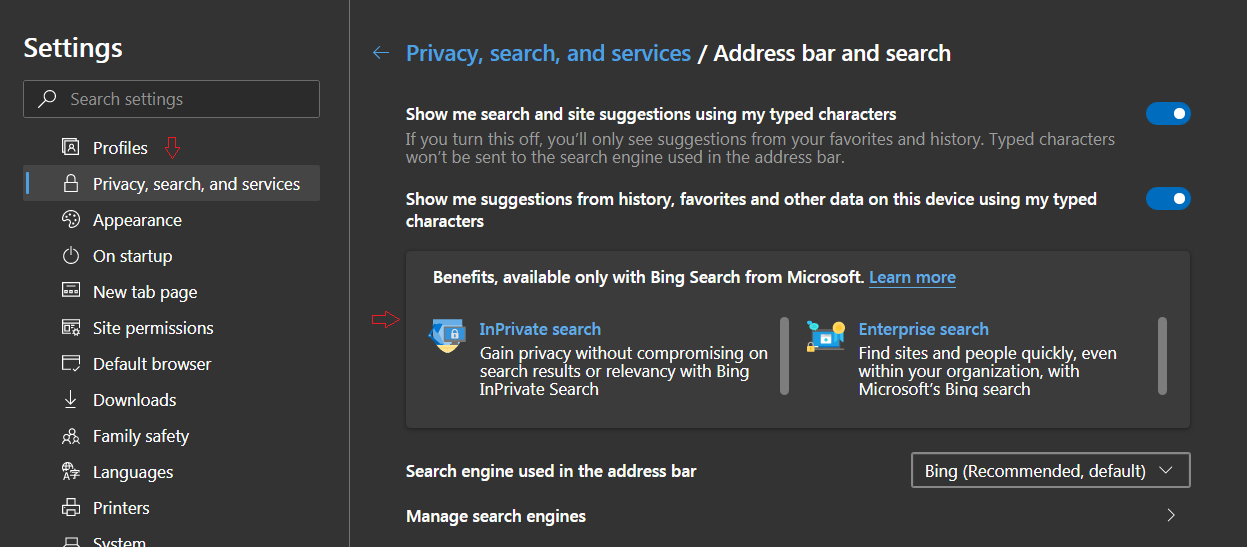Click Manage search engines row
This screenshot has width=1247, height=547.
click(798, 516)
